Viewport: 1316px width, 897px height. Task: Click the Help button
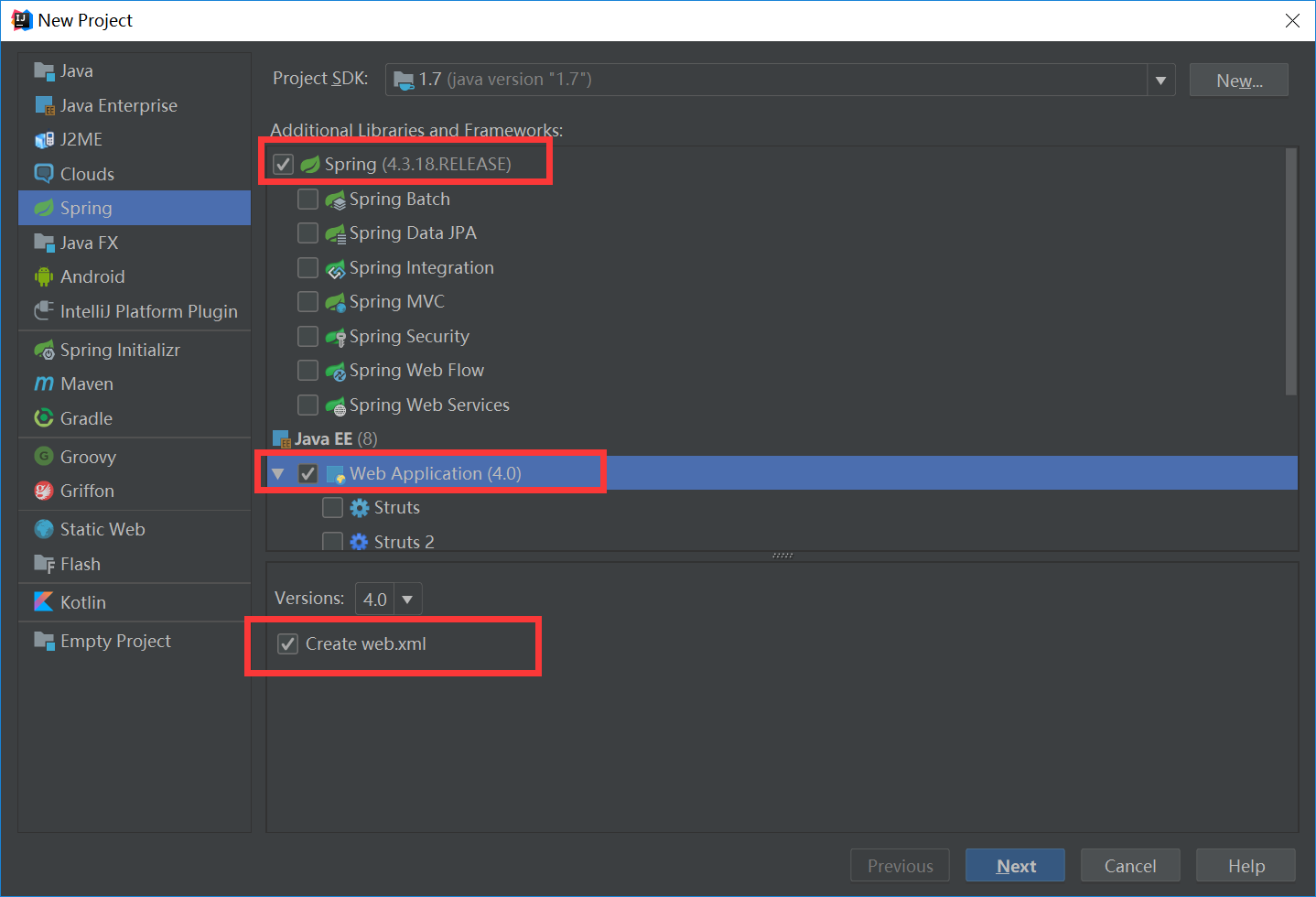tap(1246, 866)
